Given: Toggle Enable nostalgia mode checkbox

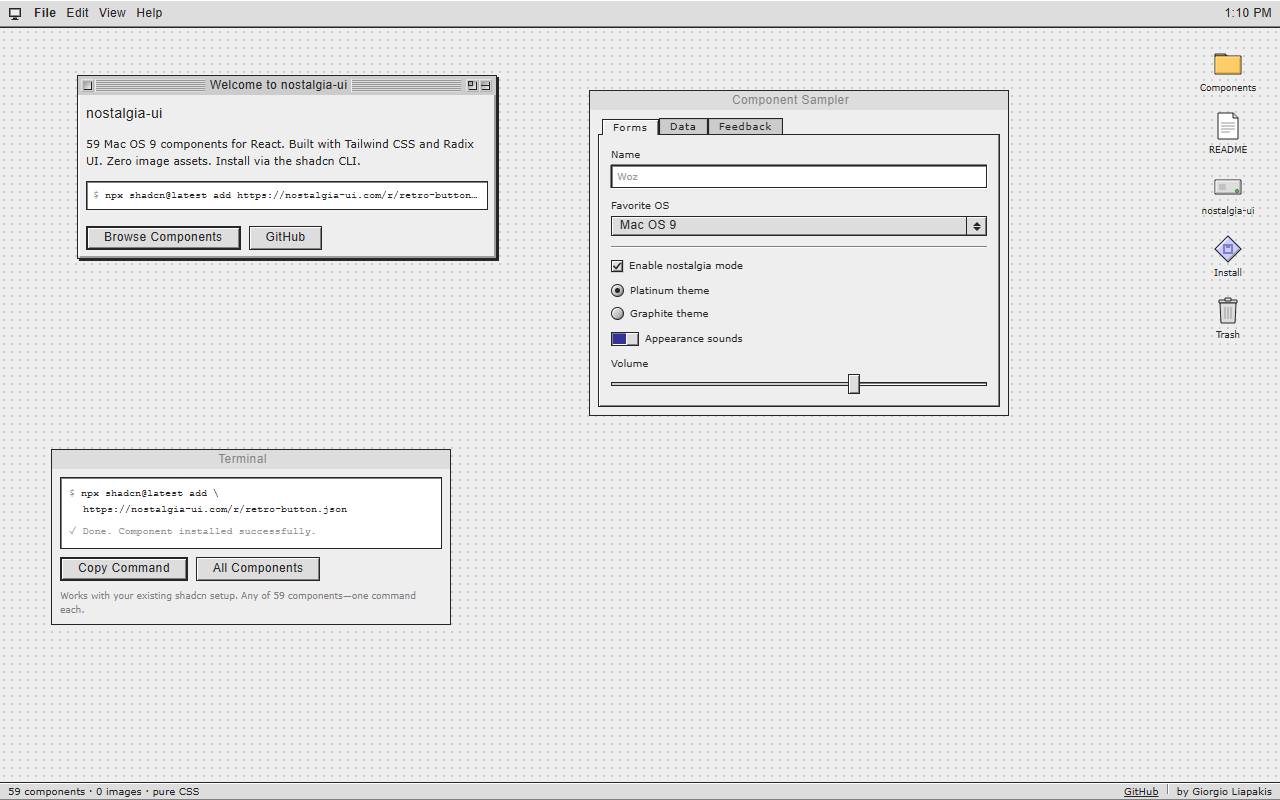Looking at the screenshot, I should (x=617, y=266).
